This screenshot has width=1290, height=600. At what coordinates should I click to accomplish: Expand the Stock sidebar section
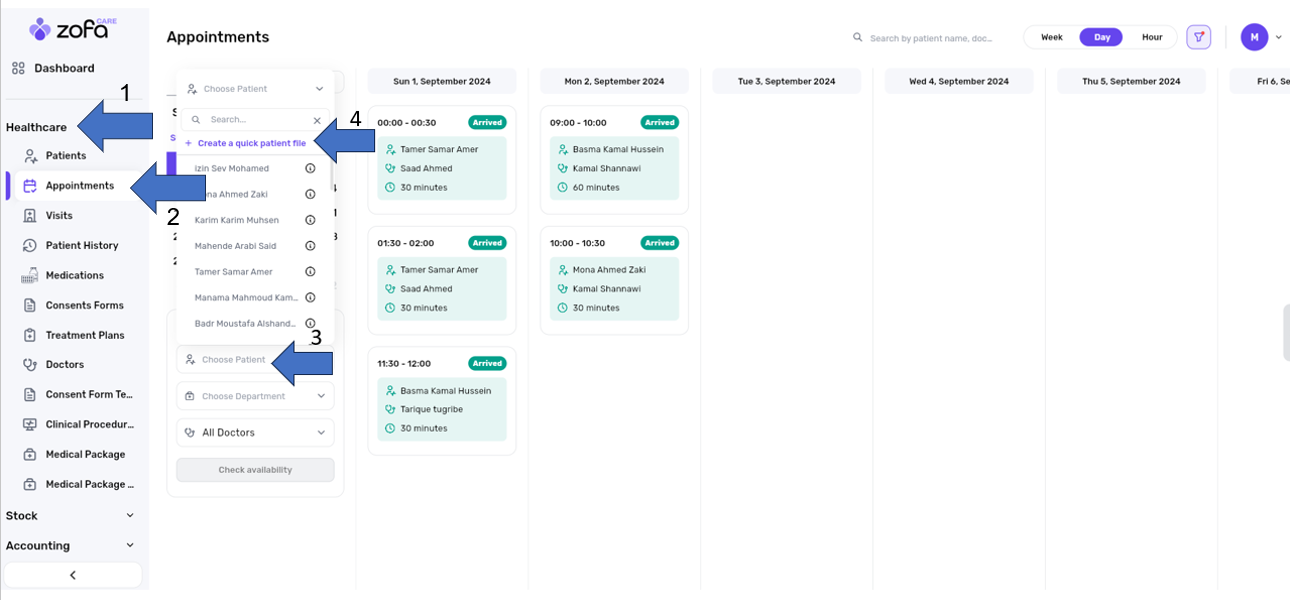(70, 516)
